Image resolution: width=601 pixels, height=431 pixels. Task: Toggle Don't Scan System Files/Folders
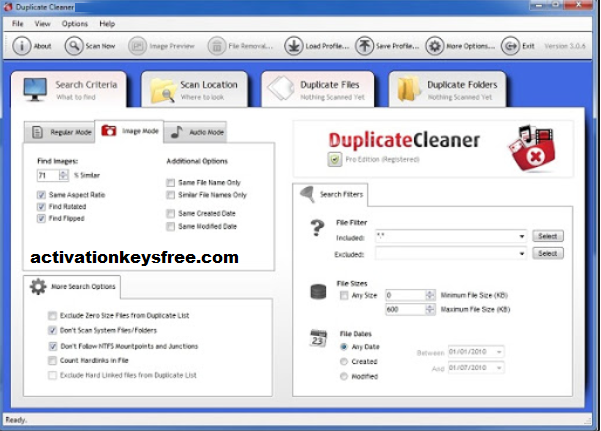click(x=52, y=330)
